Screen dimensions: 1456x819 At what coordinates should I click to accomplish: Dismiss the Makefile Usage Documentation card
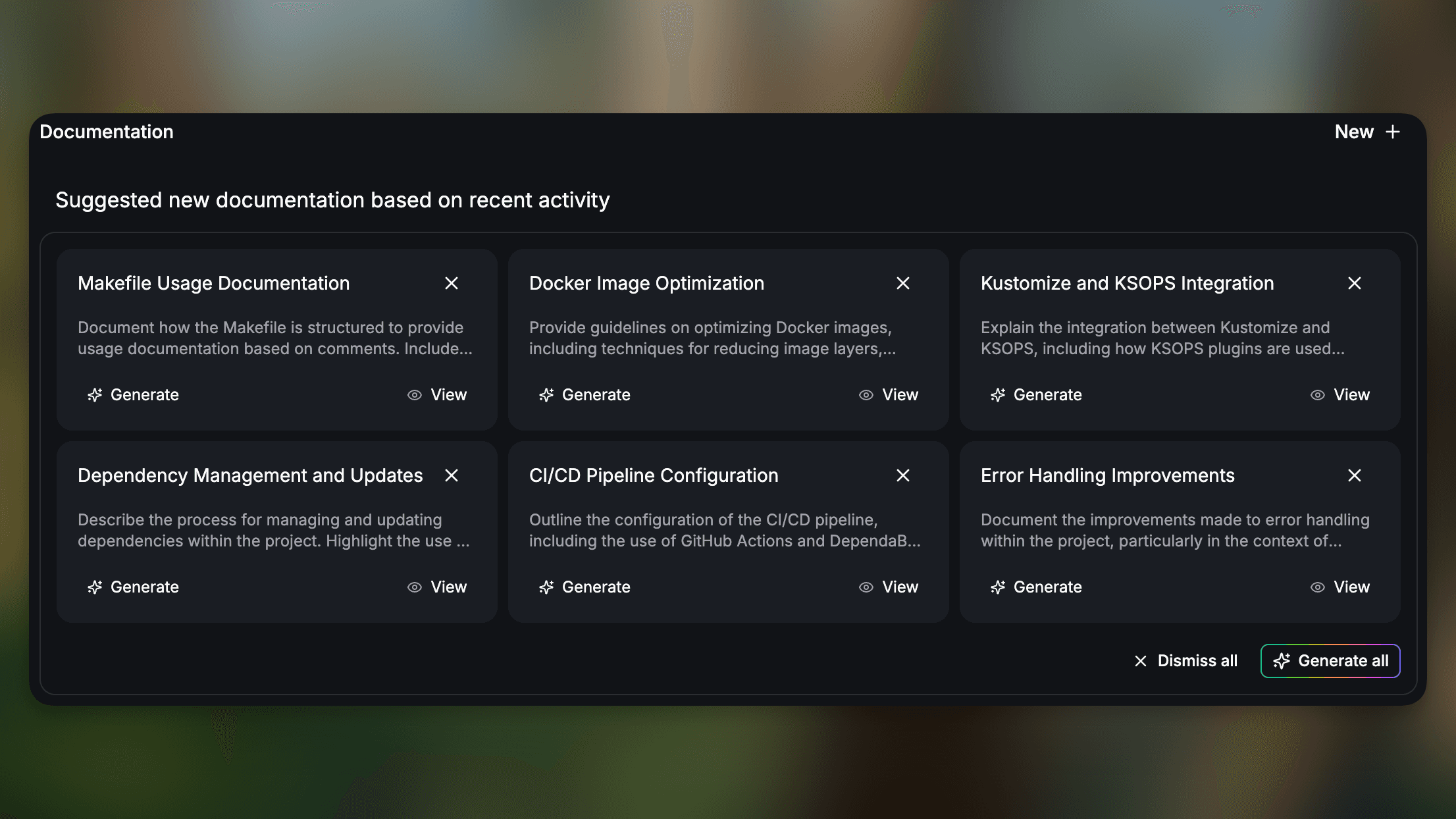[452, 283]
